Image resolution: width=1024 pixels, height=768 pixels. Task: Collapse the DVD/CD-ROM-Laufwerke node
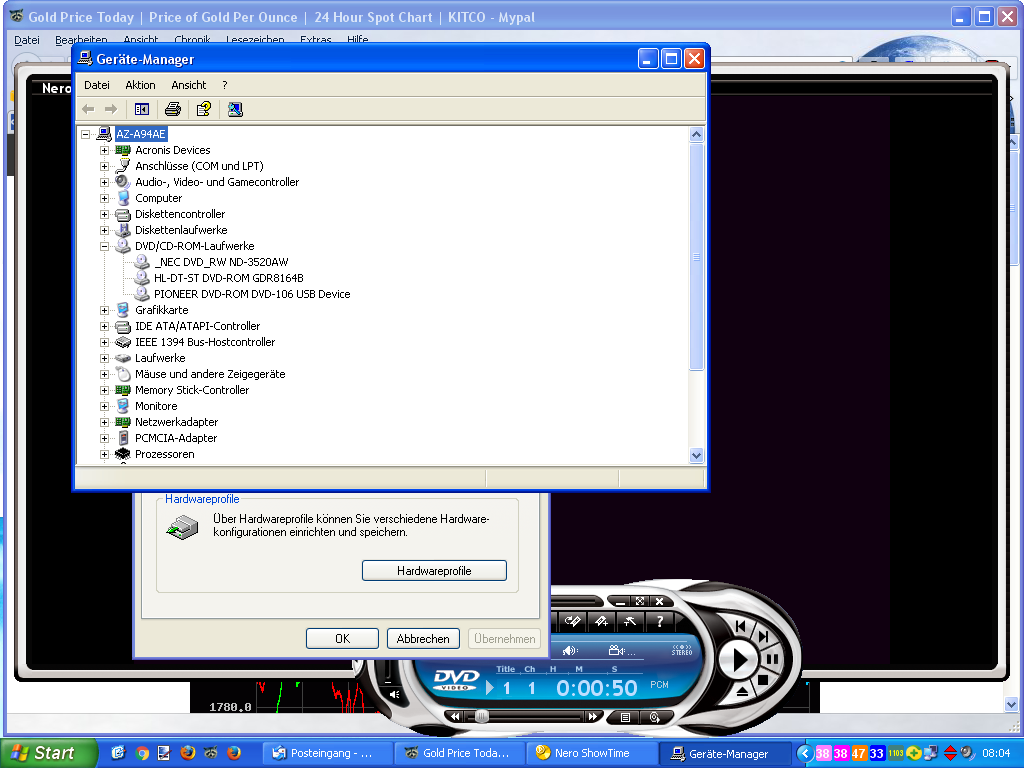(104, 246)
